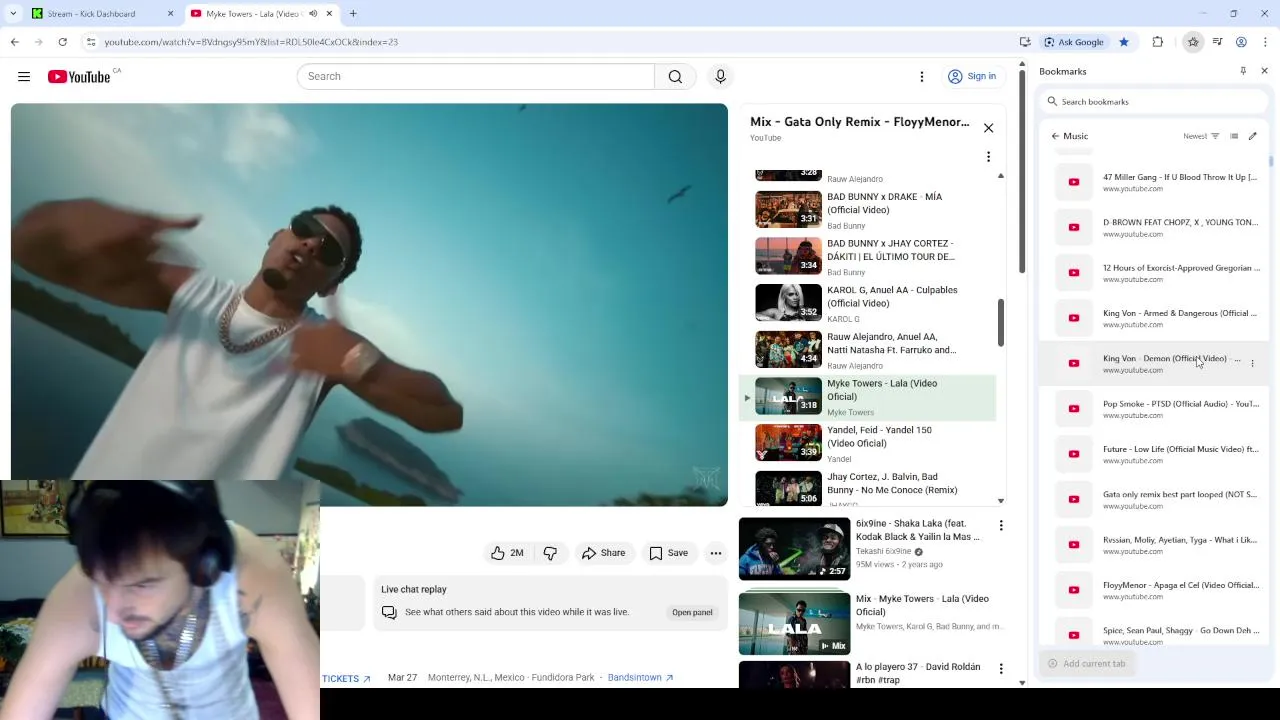
Task: Go back in browser history
Action: [x=14, y=42]
